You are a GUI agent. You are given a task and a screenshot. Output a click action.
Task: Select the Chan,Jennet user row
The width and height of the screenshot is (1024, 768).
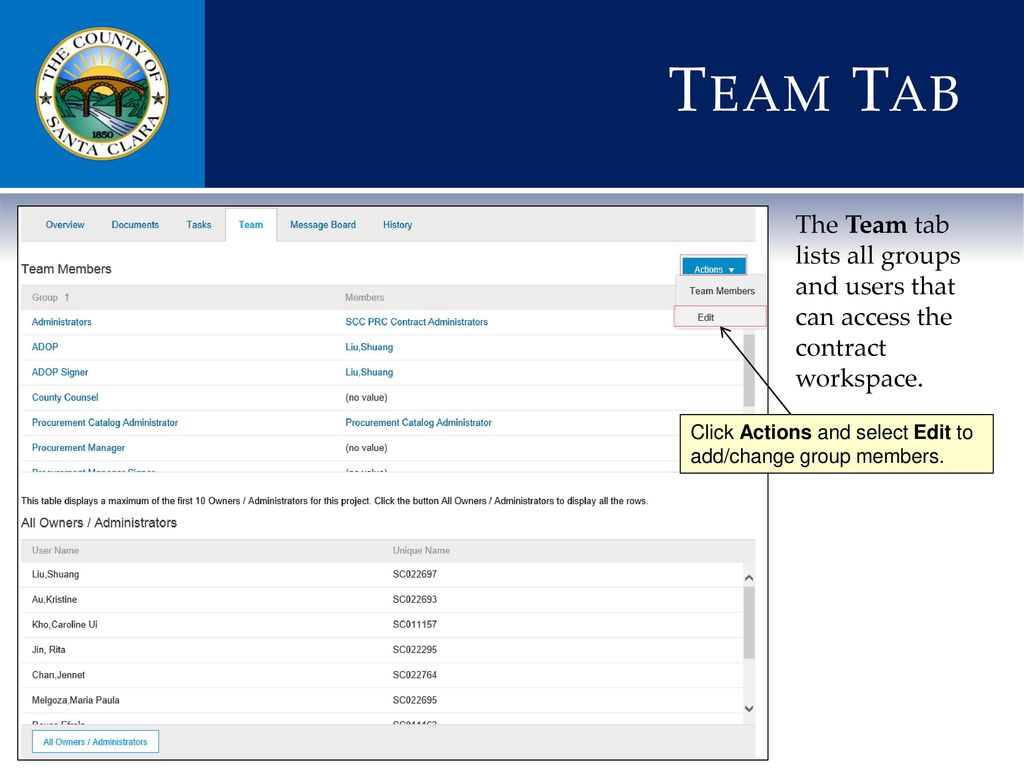[x=382, y=675]
